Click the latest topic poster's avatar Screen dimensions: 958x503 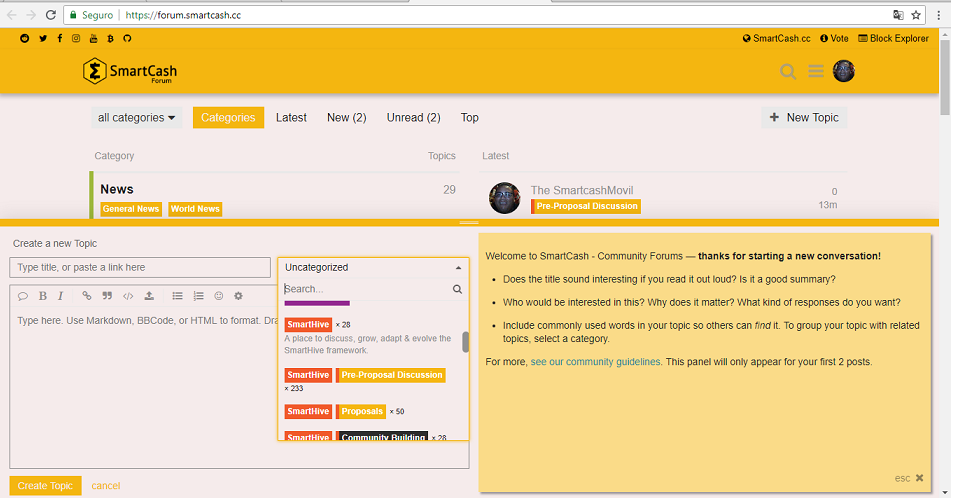(505, 197)
